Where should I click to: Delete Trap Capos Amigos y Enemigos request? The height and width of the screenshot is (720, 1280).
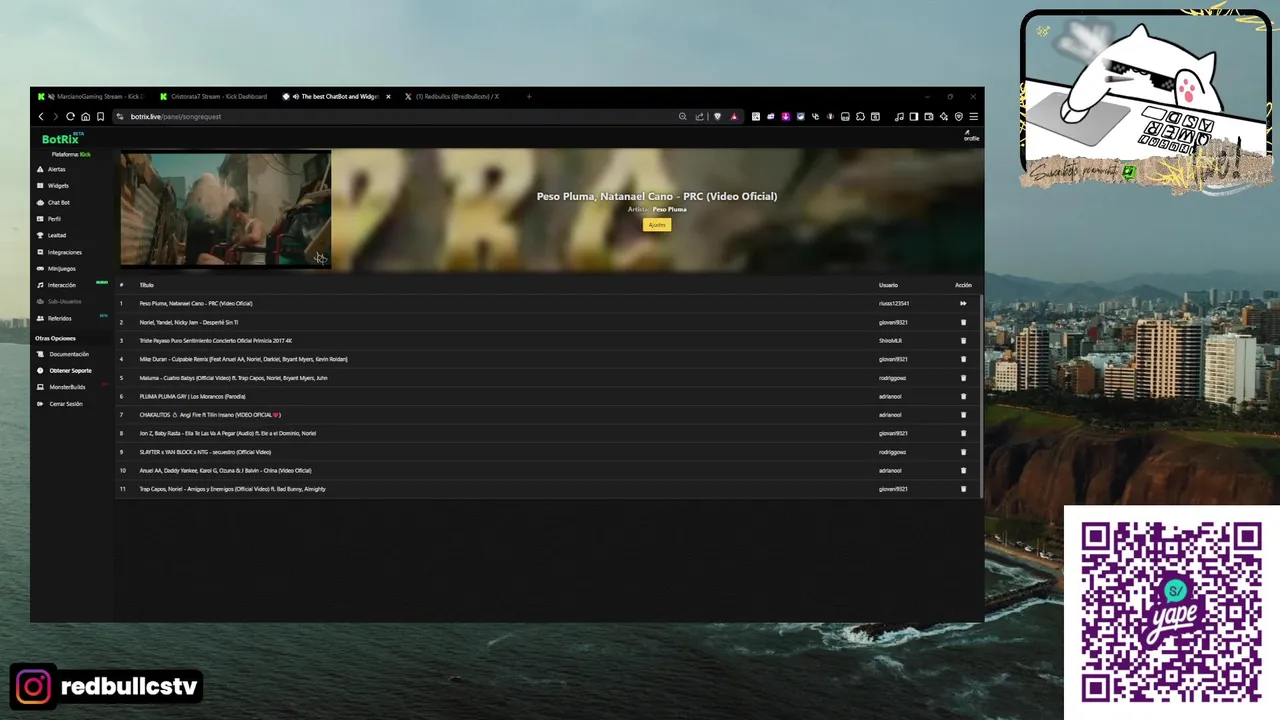click(x=964, y=489)
